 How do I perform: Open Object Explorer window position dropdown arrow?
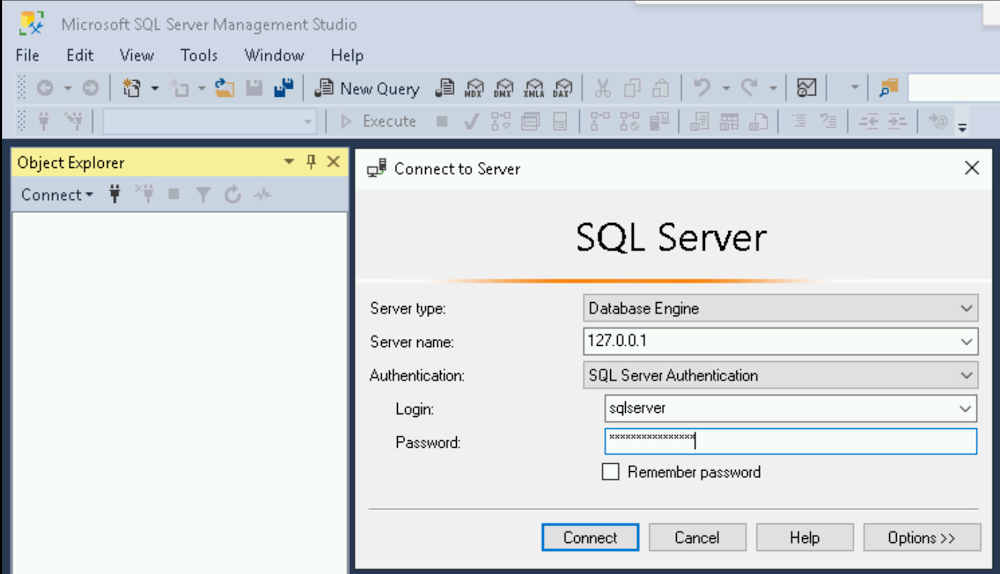click(x=289, y=162)
